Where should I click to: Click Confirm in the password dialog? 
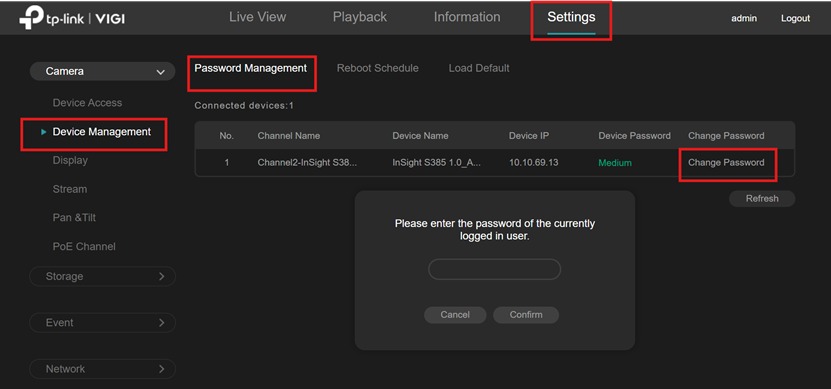click(526, 315)
